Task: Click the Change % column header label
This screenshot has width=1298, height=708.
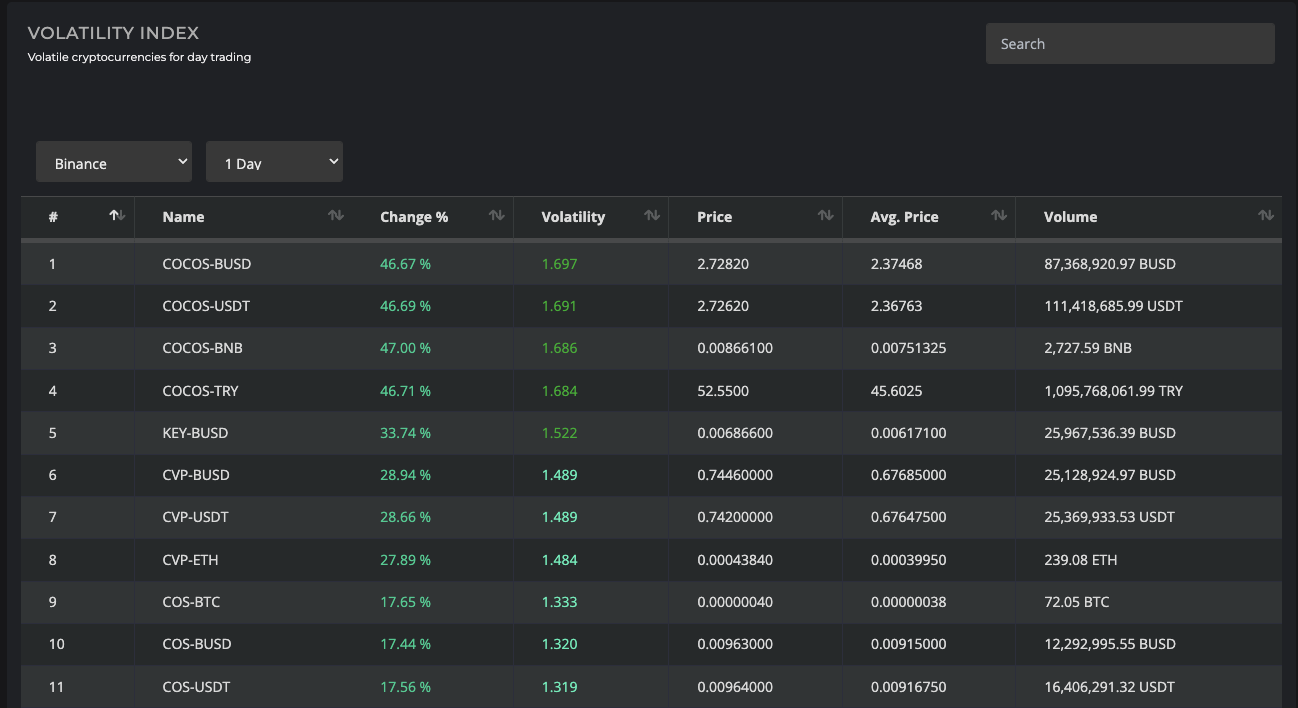Action: tap(414, 217)
